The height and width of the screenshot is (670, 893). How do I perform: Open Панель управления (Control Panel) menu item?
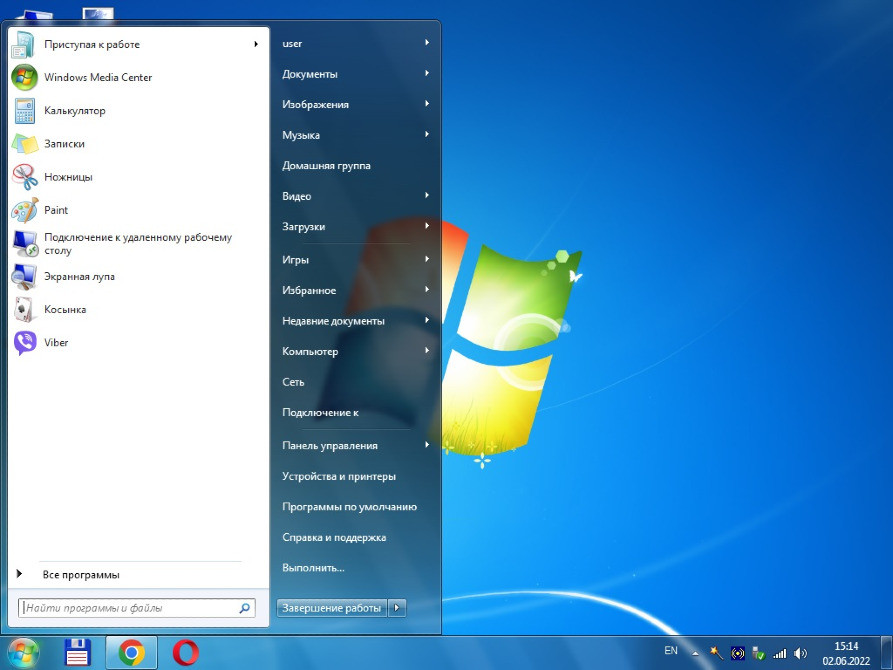(330, 446)
